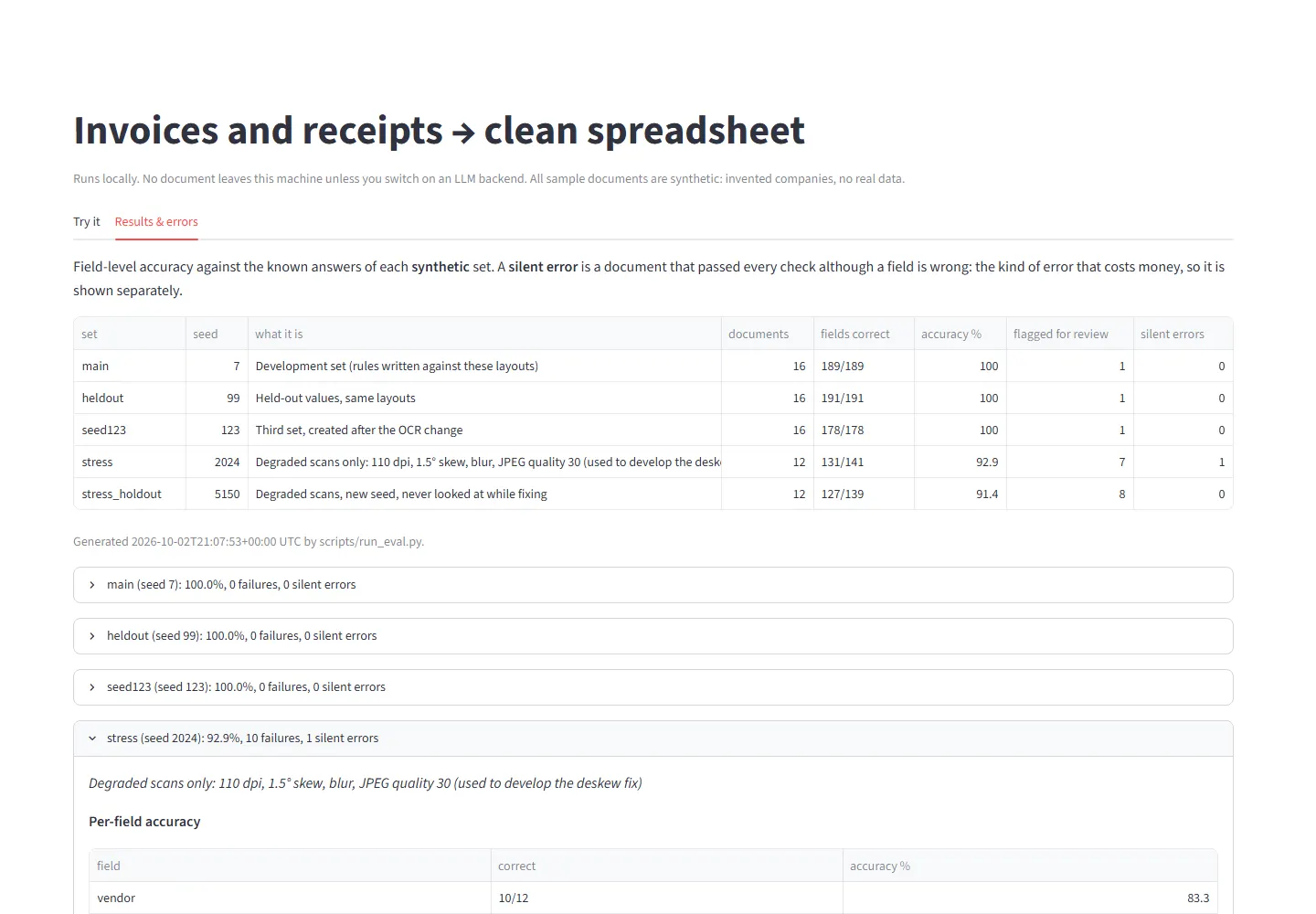Click the 'what it is' column header
Screen dimensions: 1316x914
(484, 334)
